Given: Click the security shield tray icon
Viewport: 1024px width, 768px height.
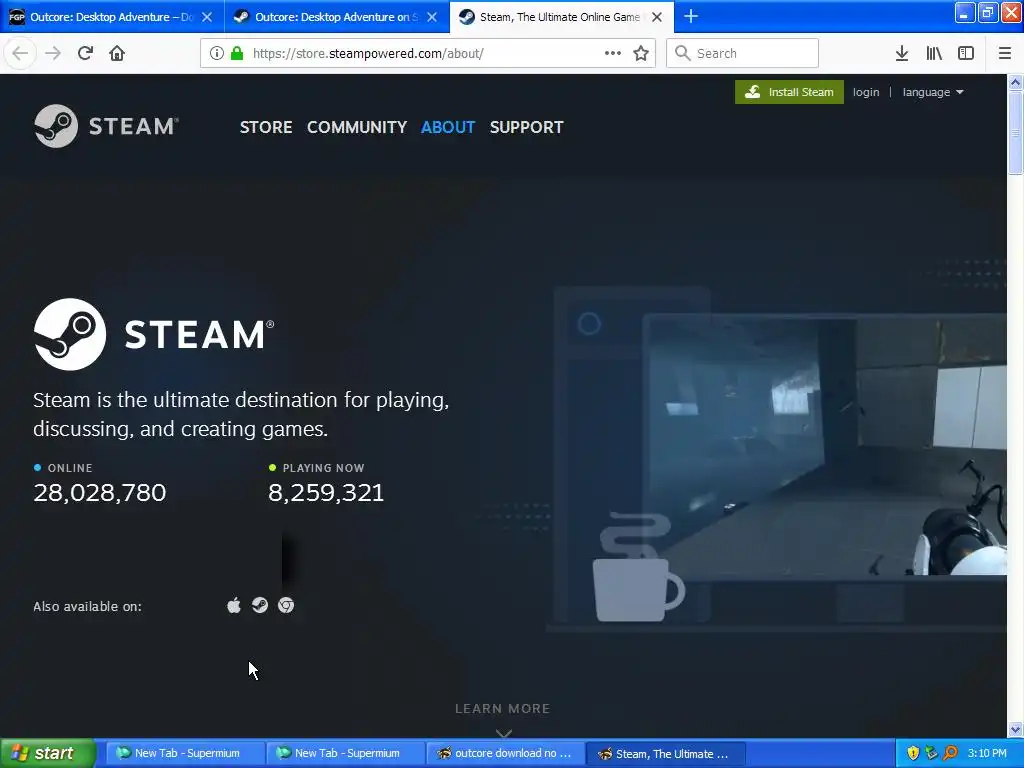Looking at the screenshot, I should [x=913, y=753].
